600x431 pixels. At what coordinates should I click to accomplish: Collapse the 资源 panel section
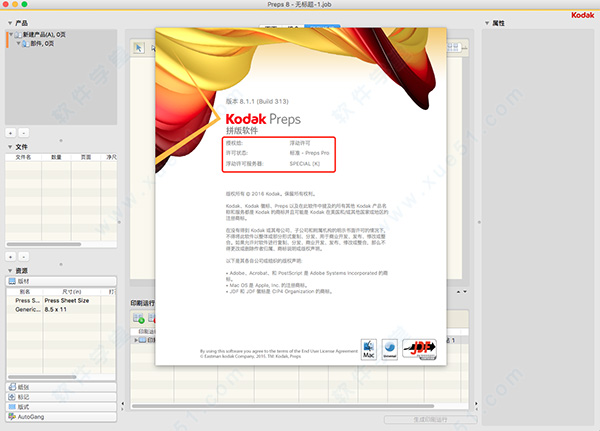[x=10, y=271]
